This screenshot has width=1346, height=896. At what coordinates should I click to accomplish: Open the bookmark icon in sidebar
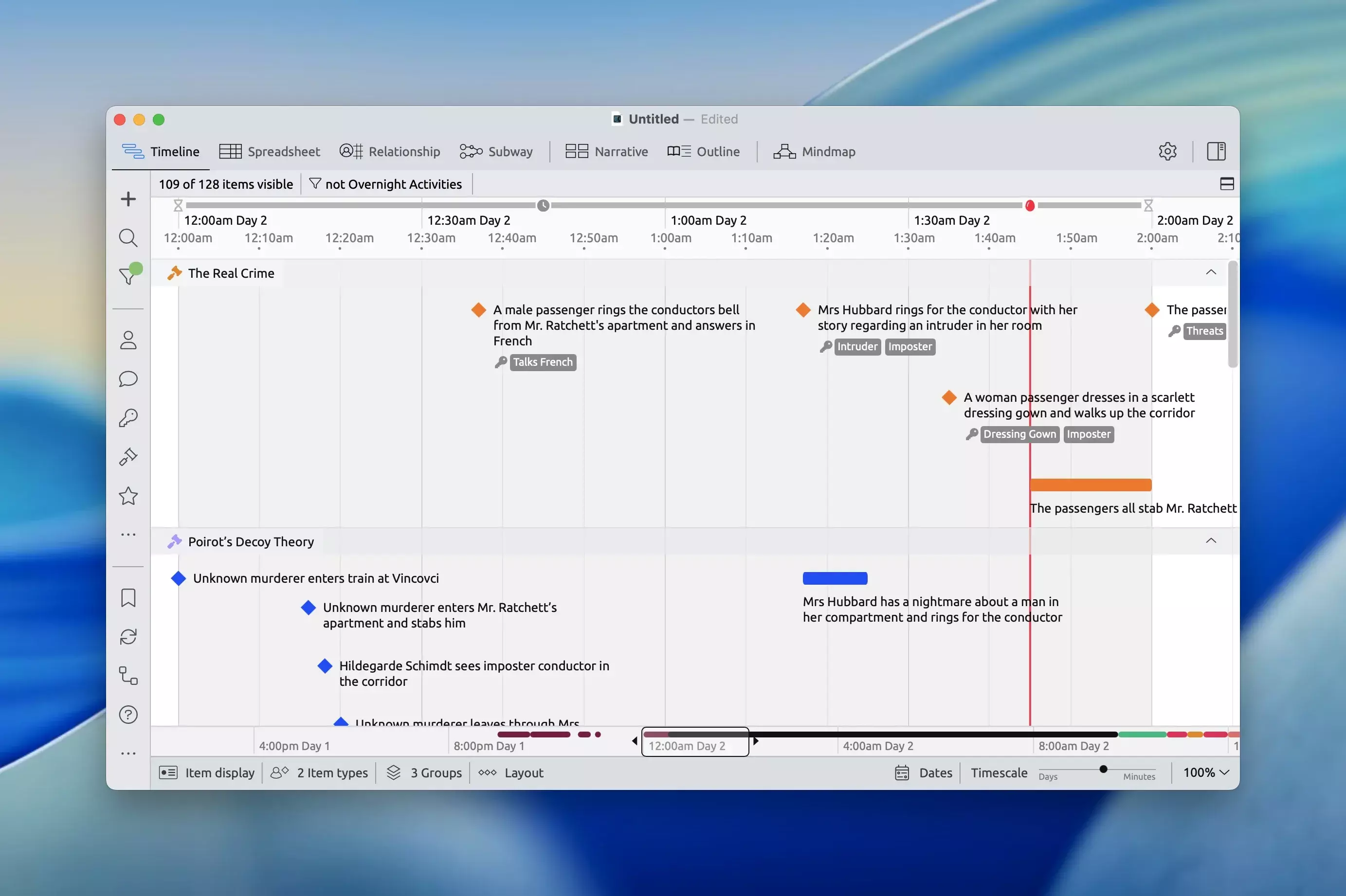click(128, 598)
